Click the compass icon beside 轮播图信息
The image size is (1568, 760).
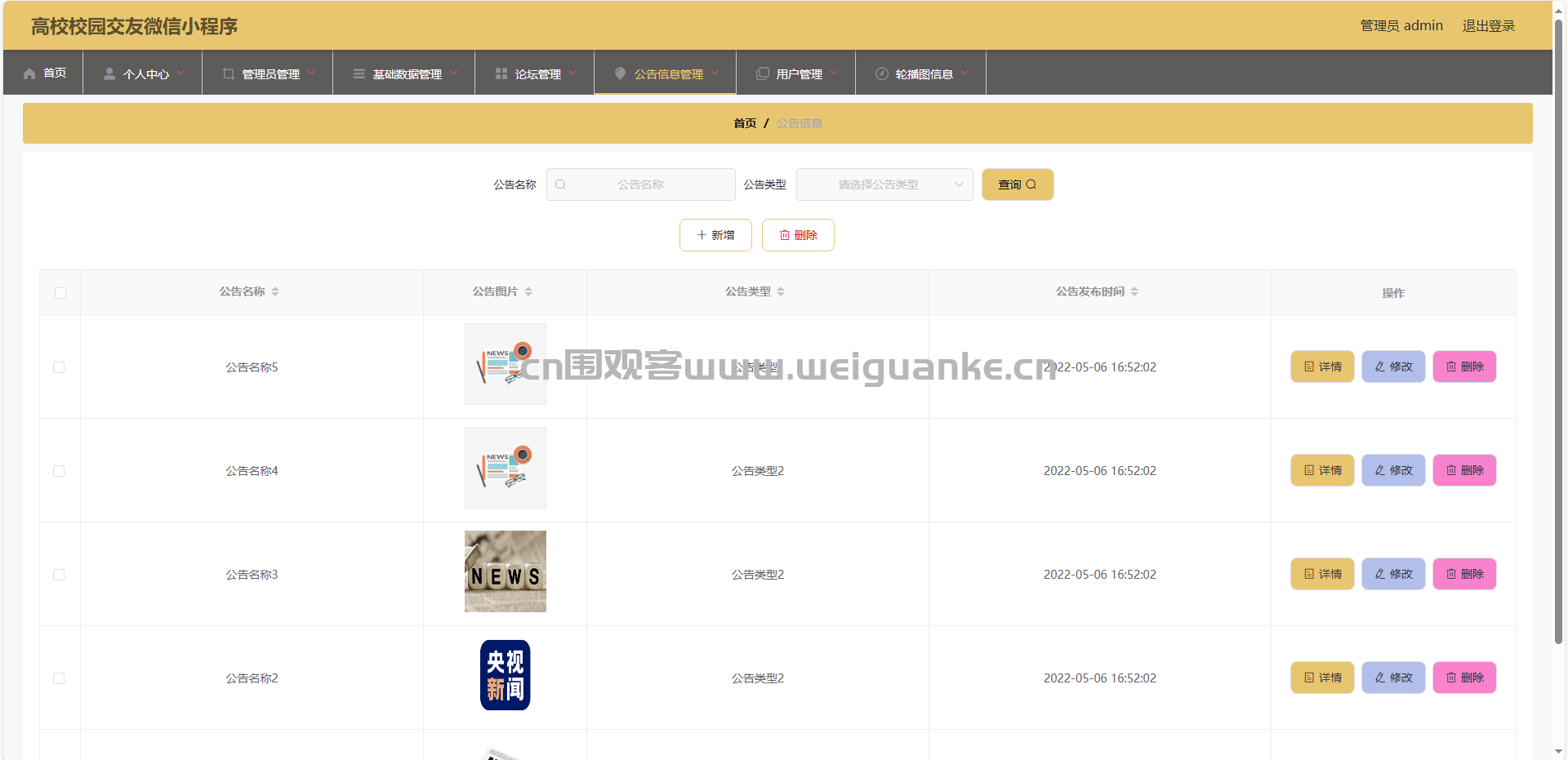click(882, 73)
